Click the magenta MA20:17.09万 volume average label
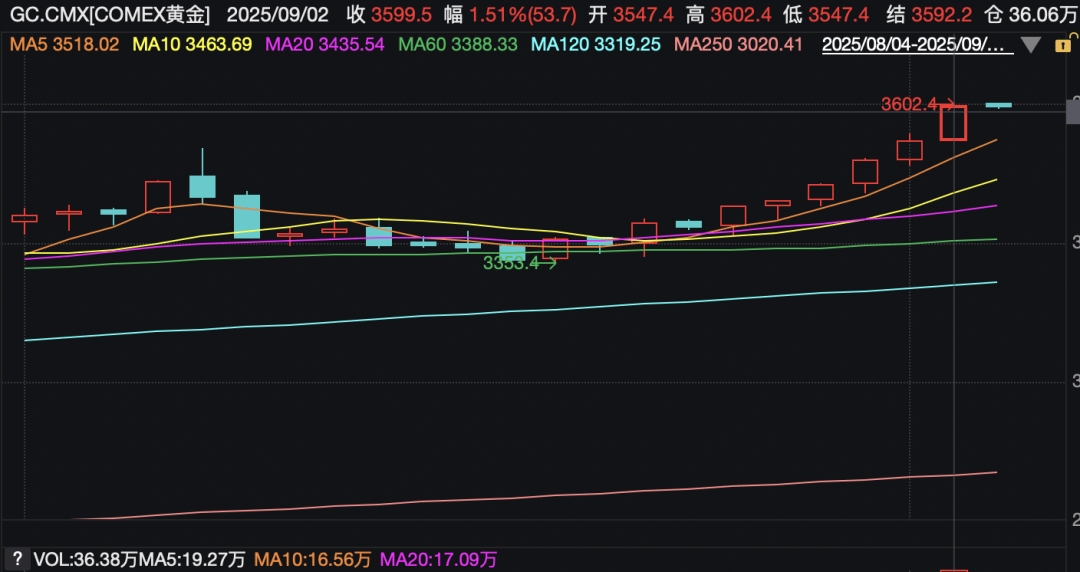Image resolution: width=1080 pixels, height=572 pixels. [x=439, y=559]
